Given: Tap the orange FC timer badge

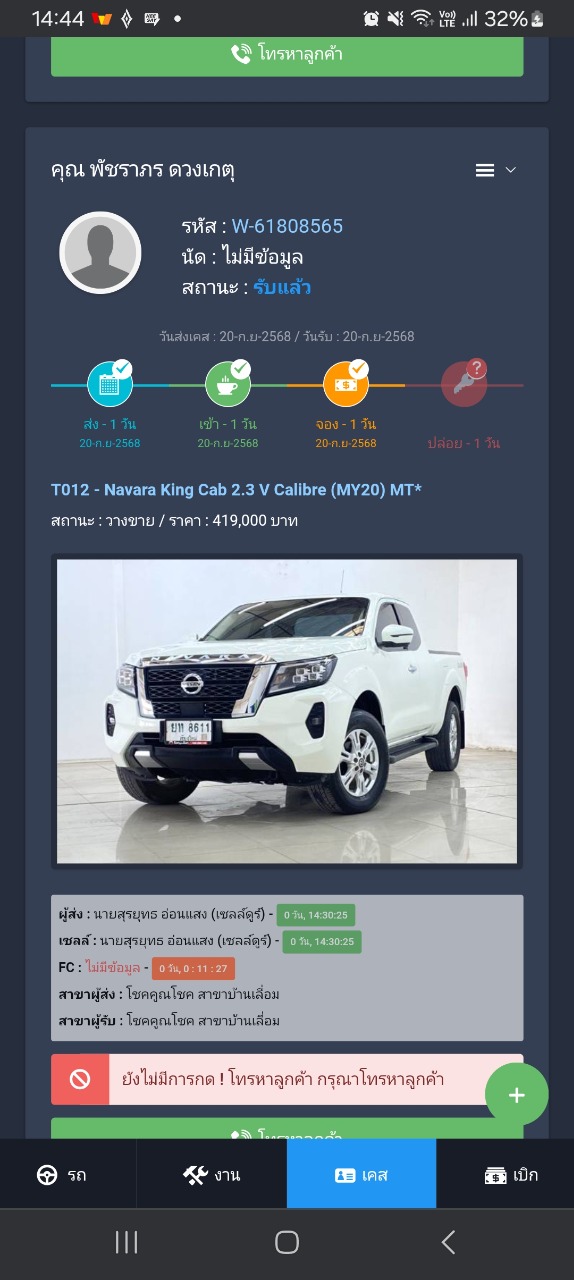Looking at the screenshot, I should click(x=193, y=968).
